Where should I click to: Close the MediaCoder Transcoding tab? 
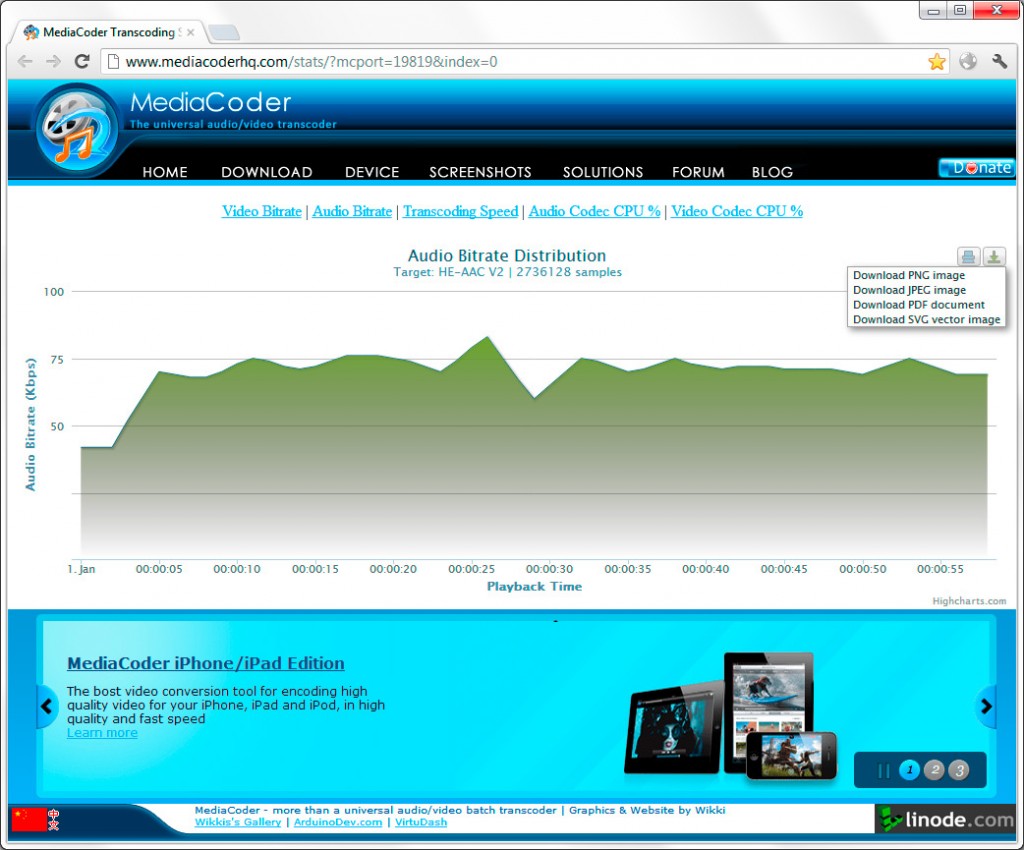pos(190,32)
